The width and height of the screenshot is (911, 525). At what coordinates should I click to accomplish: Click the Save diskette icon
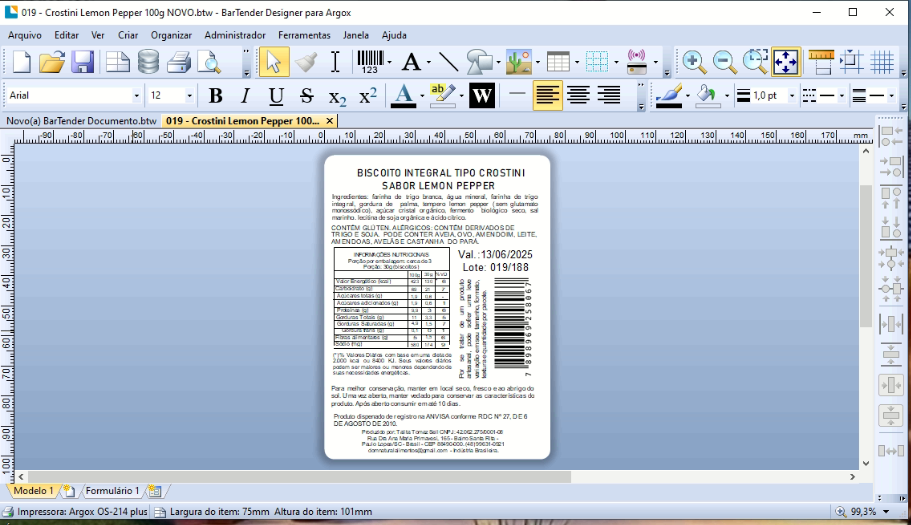[x=83, y=62]
